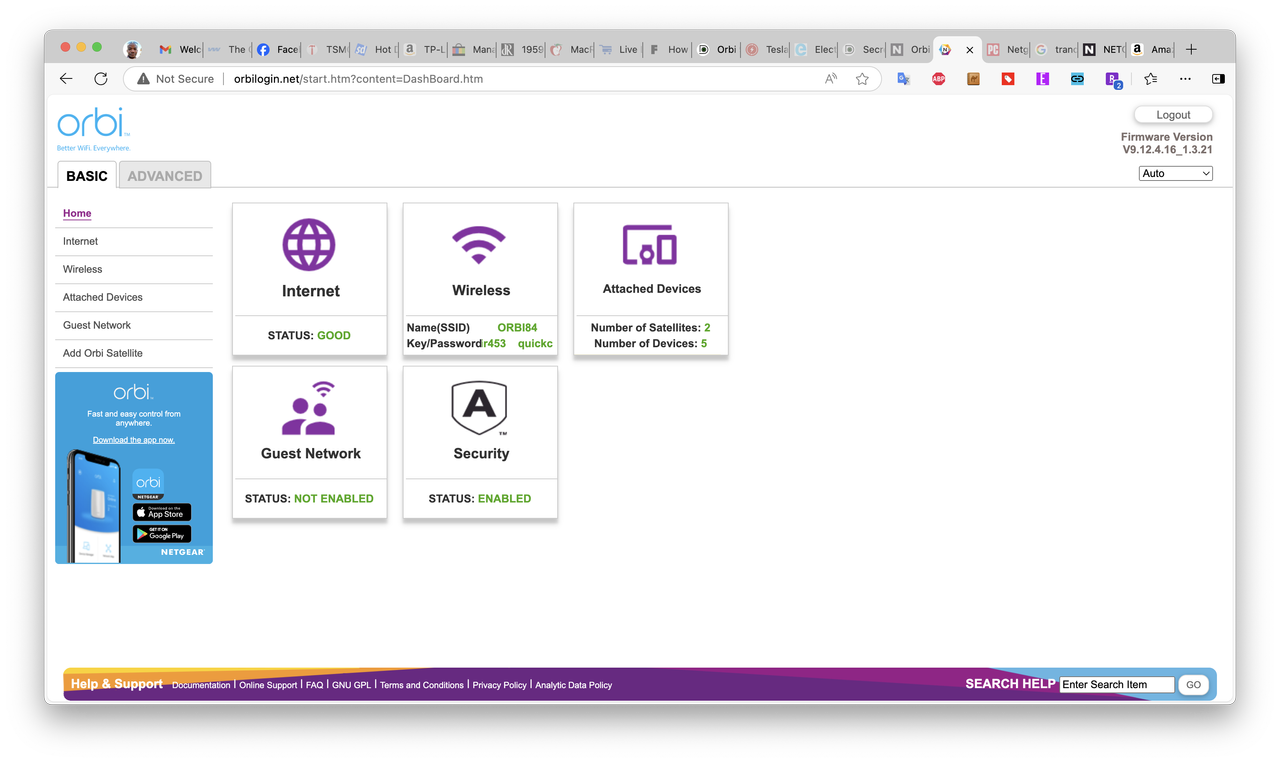Select Internet in the sidebar menu
Image resolution: width=1280 pixels, height=763 pixels.
click(x=80, y=241)
